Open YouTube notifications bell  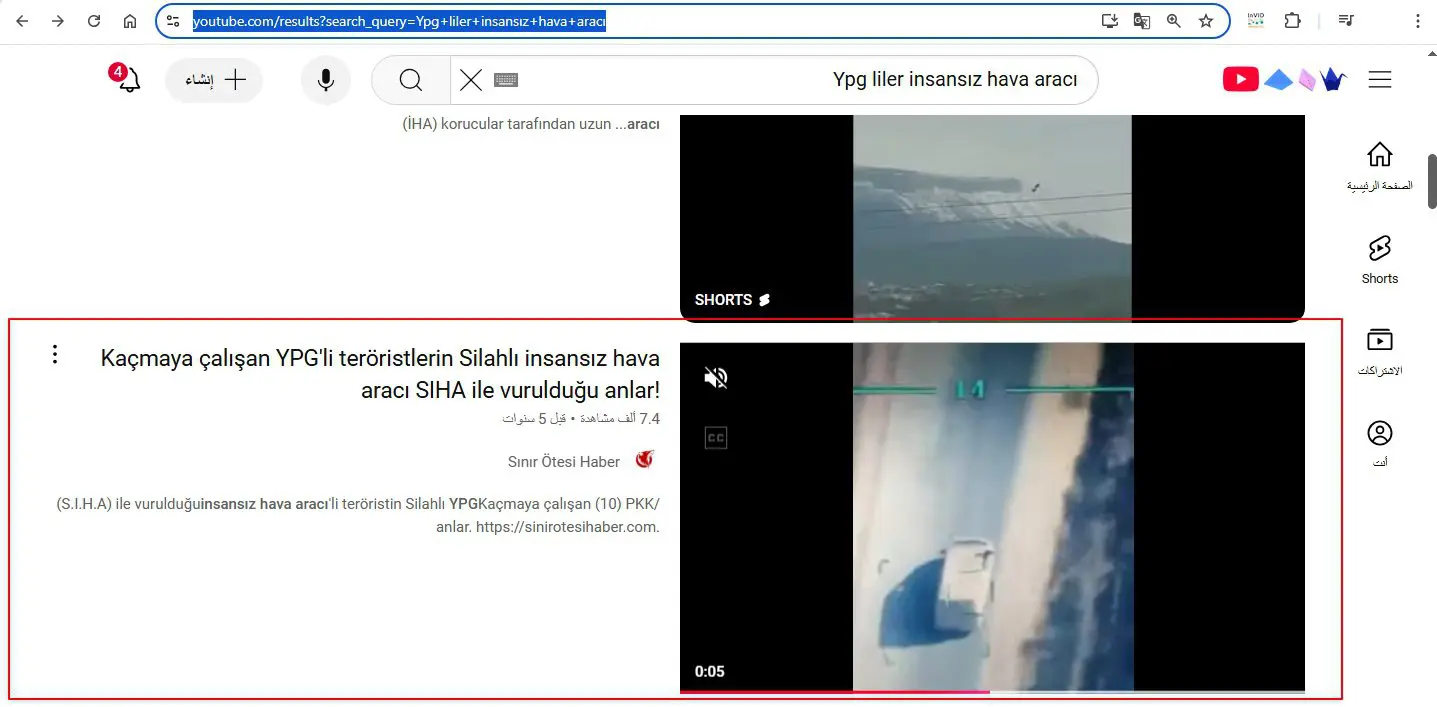coord(129,80)
